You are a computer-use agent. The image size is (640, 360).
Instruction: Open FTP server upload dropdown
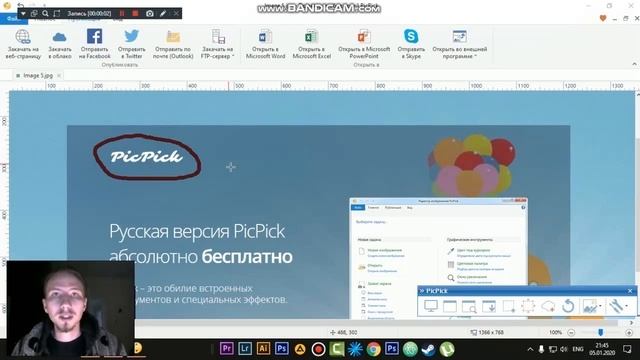[218, 44]
